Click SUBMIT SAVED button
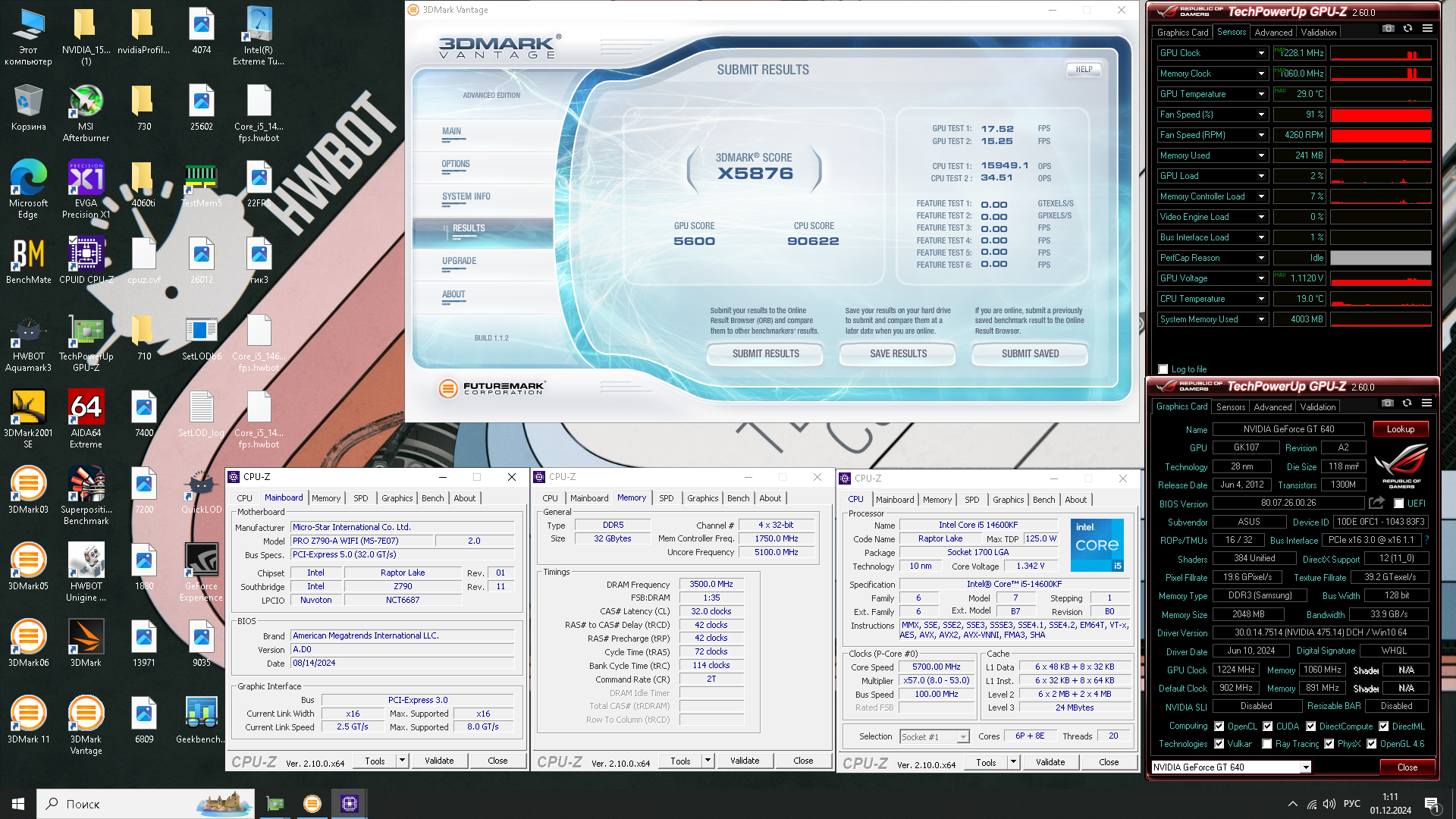Screen dimensions: 1456x819 1030,354
